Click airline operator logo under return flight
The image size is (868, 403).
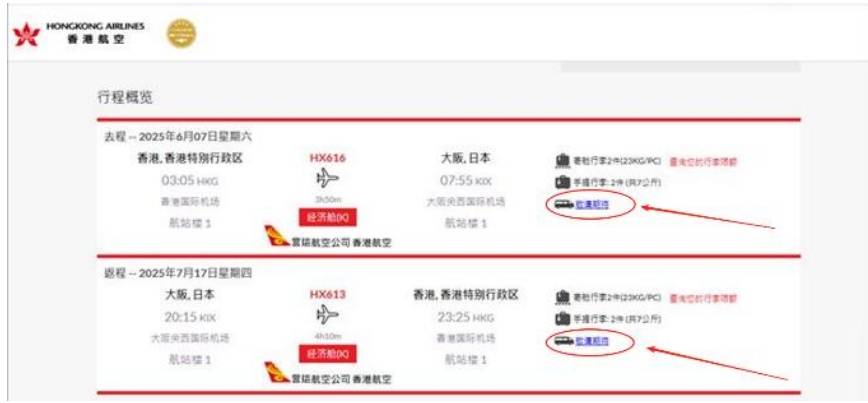click(277, 373)
